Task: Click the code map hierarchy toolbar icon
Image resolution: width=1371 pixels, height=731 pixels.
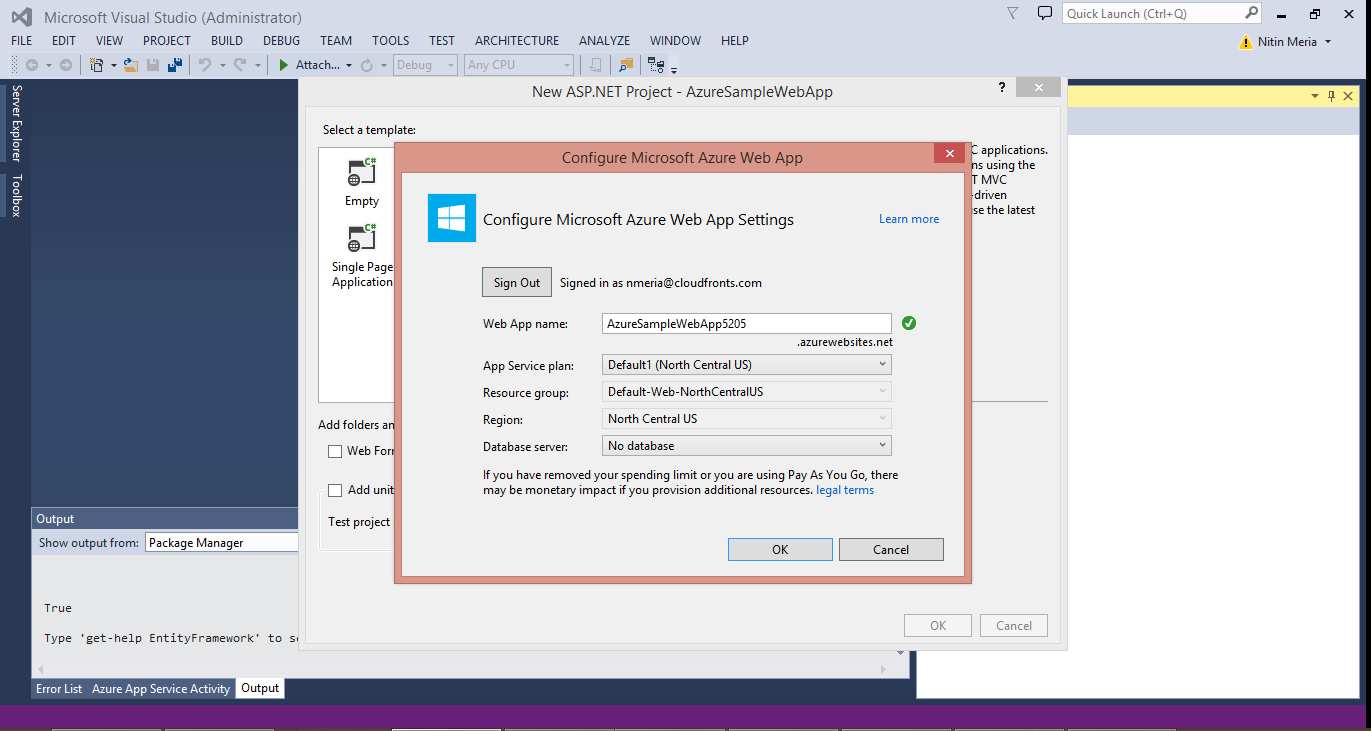Action: [656, 65]
